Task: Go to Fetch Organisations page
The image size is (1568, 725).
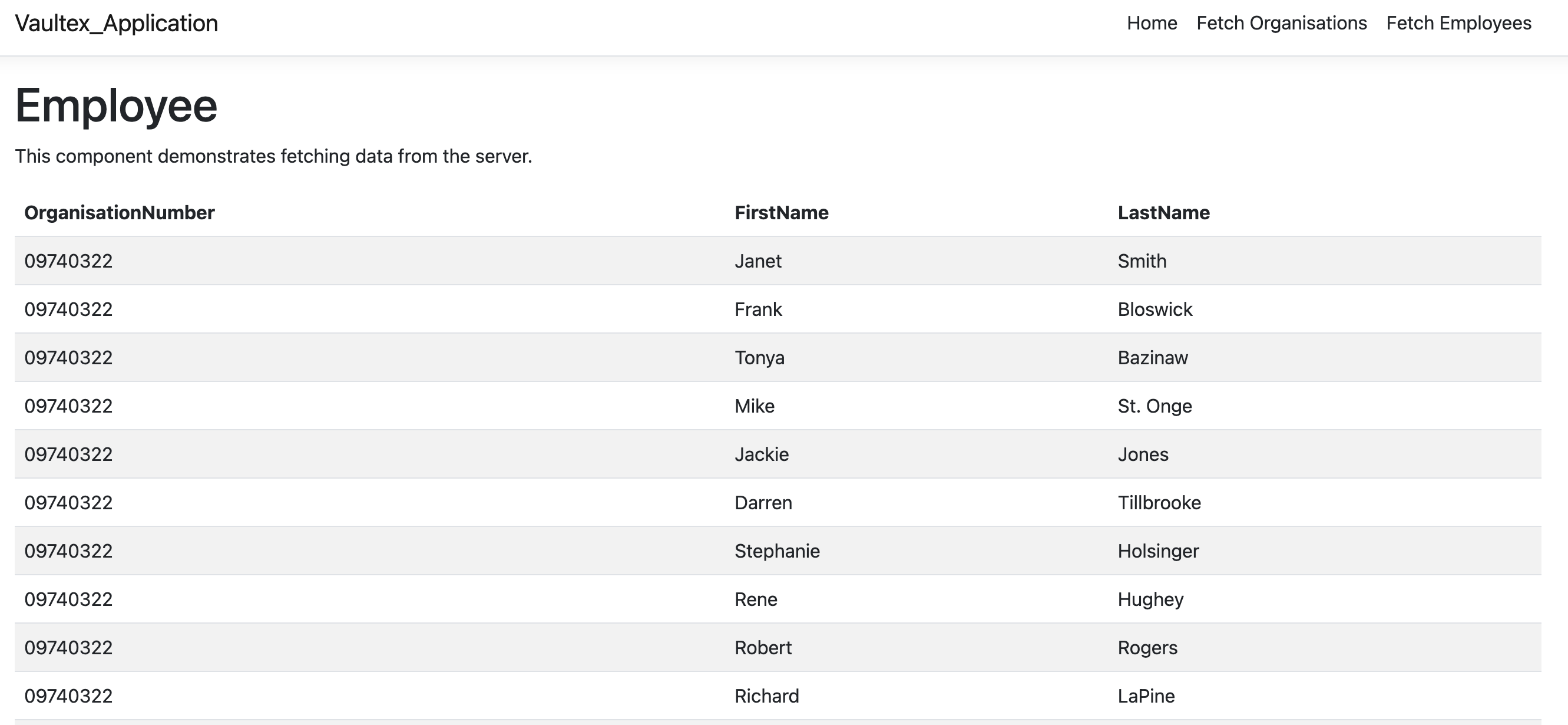Action: [1281, 23]
